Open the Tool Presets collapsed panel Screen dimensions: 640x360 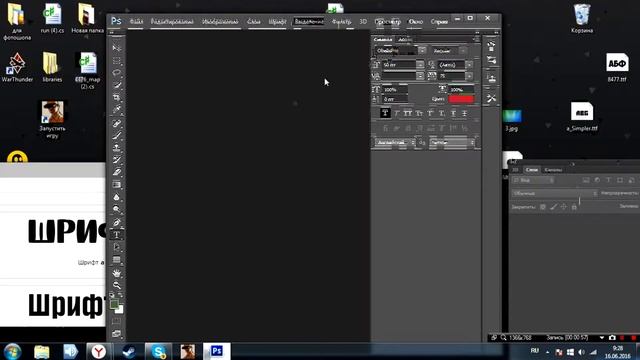point(491,98)
